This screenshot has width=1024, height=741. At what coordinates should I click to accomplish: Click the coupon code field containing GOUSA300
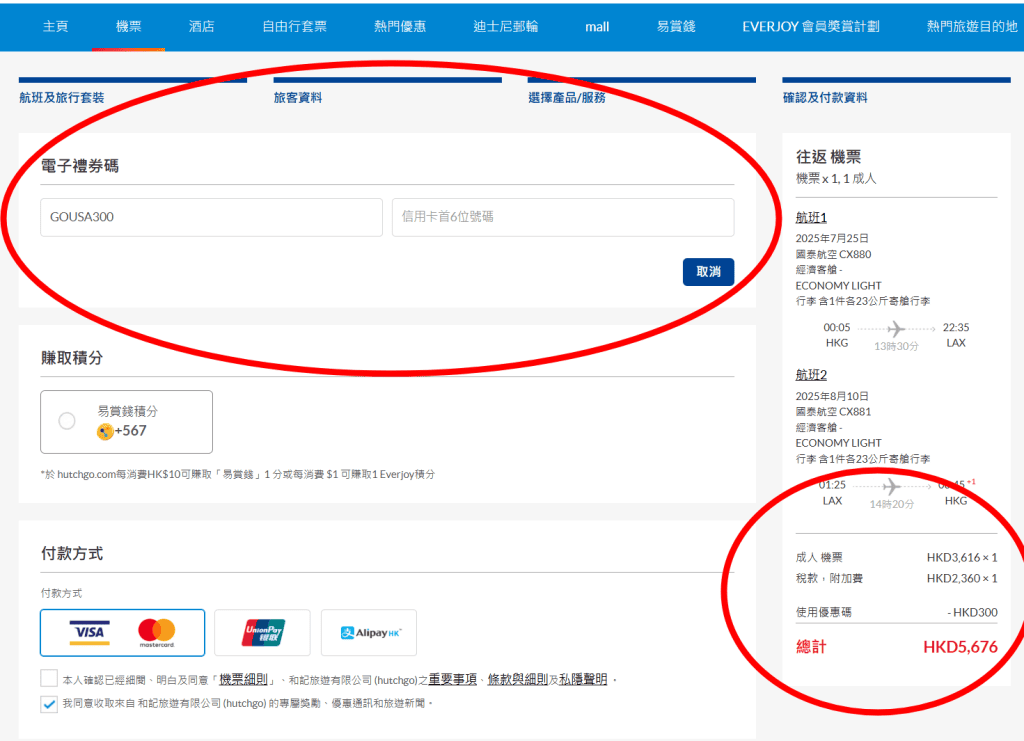coord(211,217)
